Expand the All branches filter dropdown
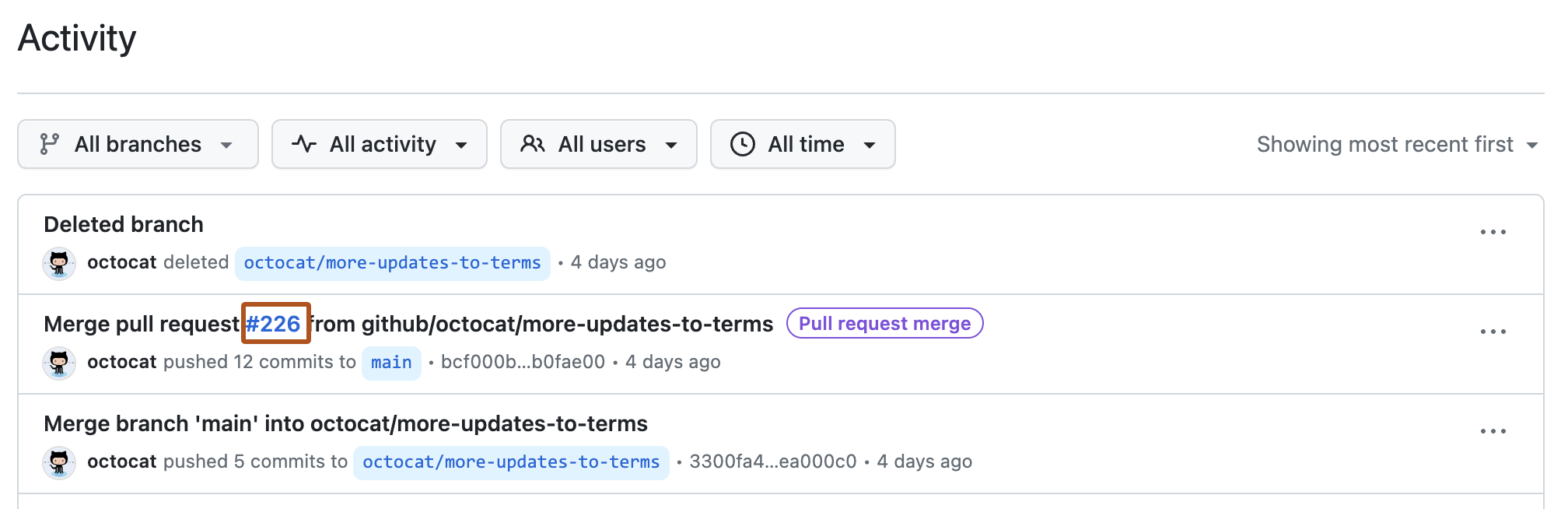The width and height of the screenshot is (1568, 509). click(x=138, y=144)
